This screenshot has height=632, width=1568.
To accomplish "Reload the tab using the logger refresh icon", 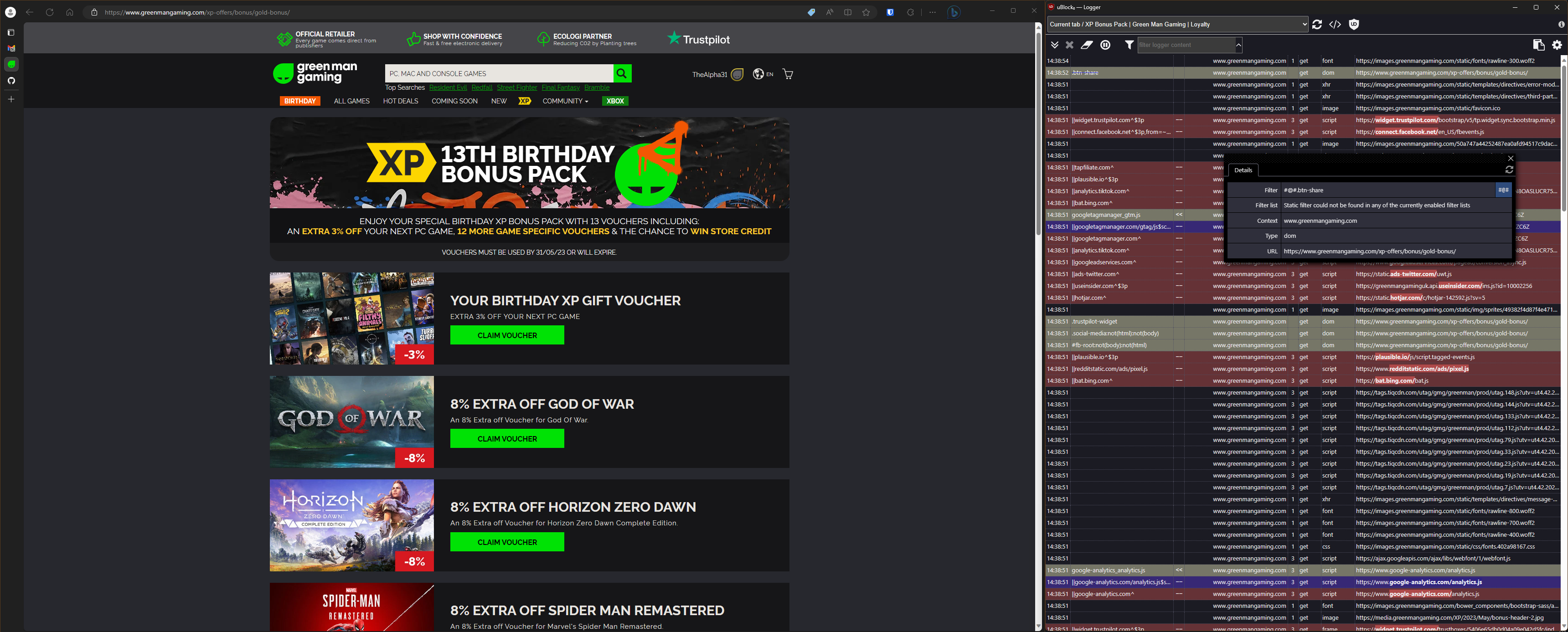I will [1317, 24].
